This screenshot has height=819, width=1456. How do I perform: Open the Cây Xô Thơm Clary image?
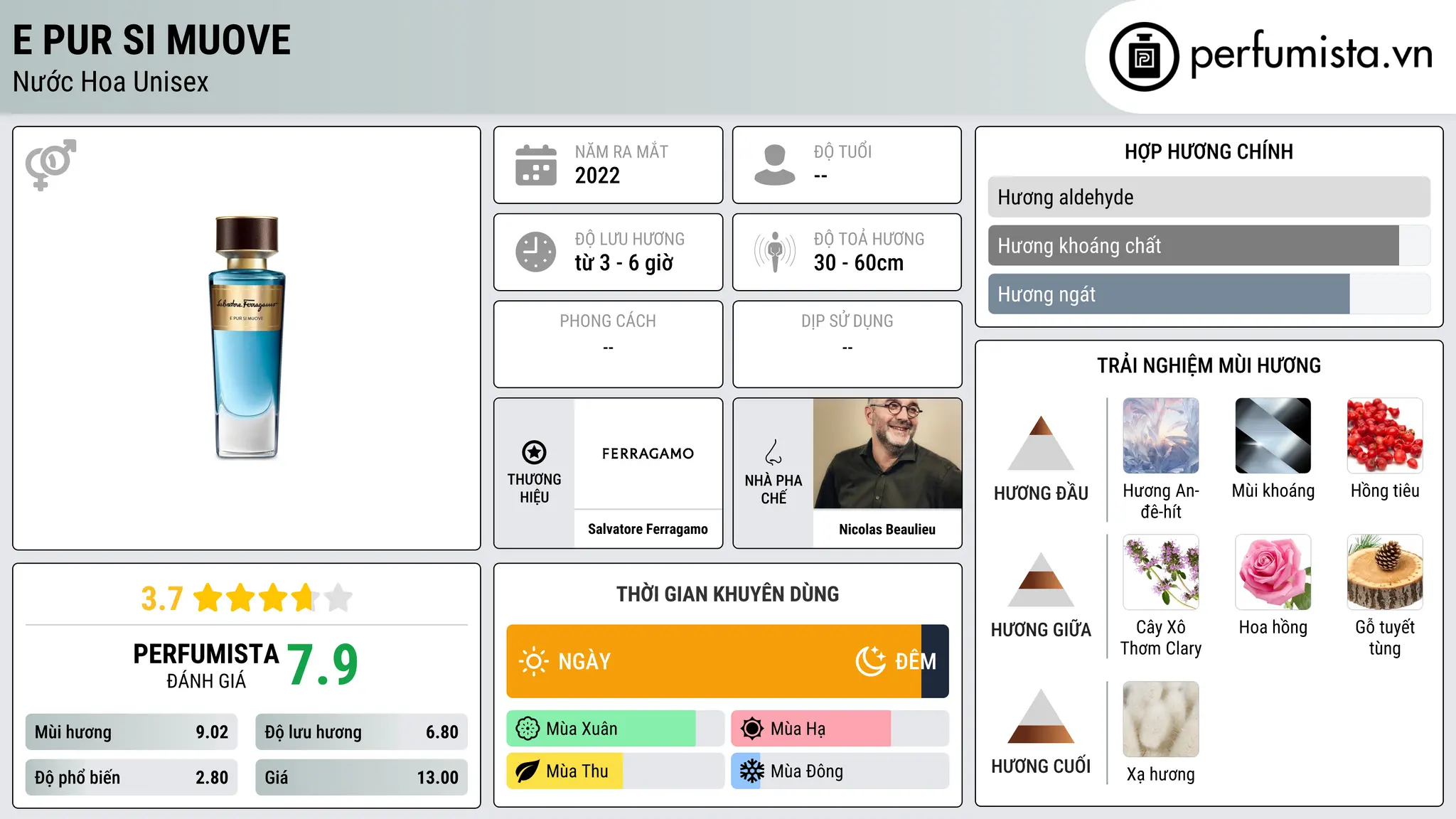click(x=1161, y=572)
